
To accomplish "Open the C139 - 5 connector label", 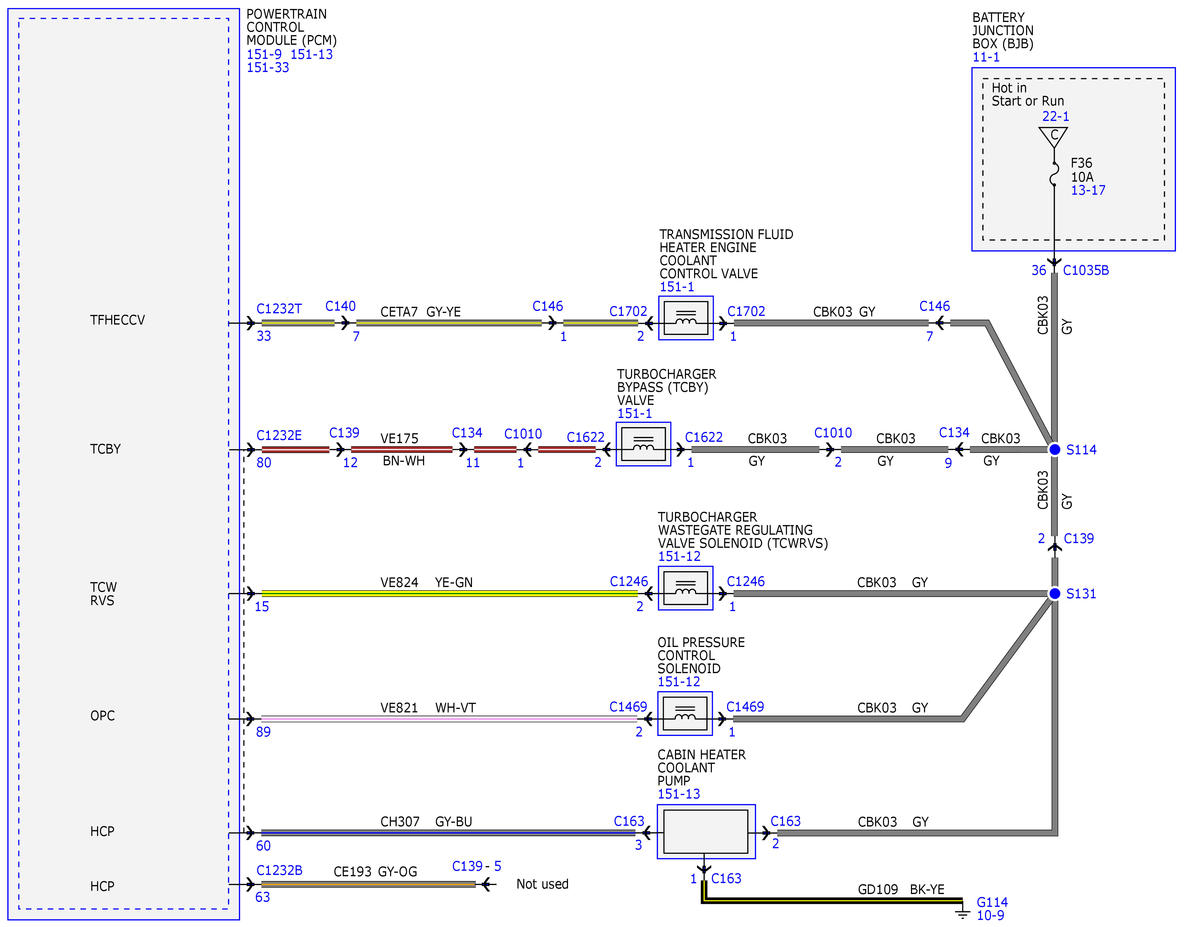I will (x=476, y=867).
